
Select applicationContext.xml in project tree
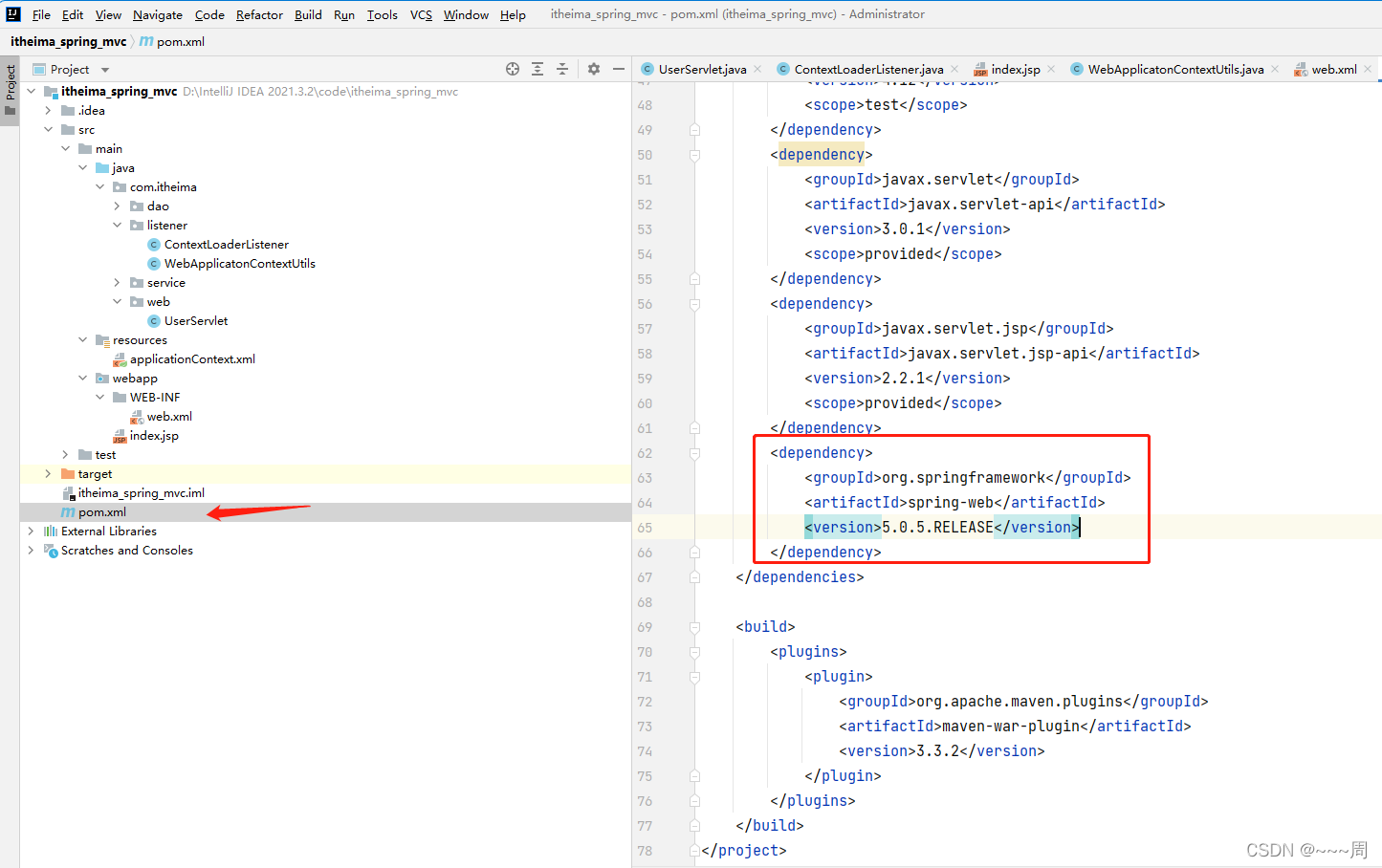point(191,358)
